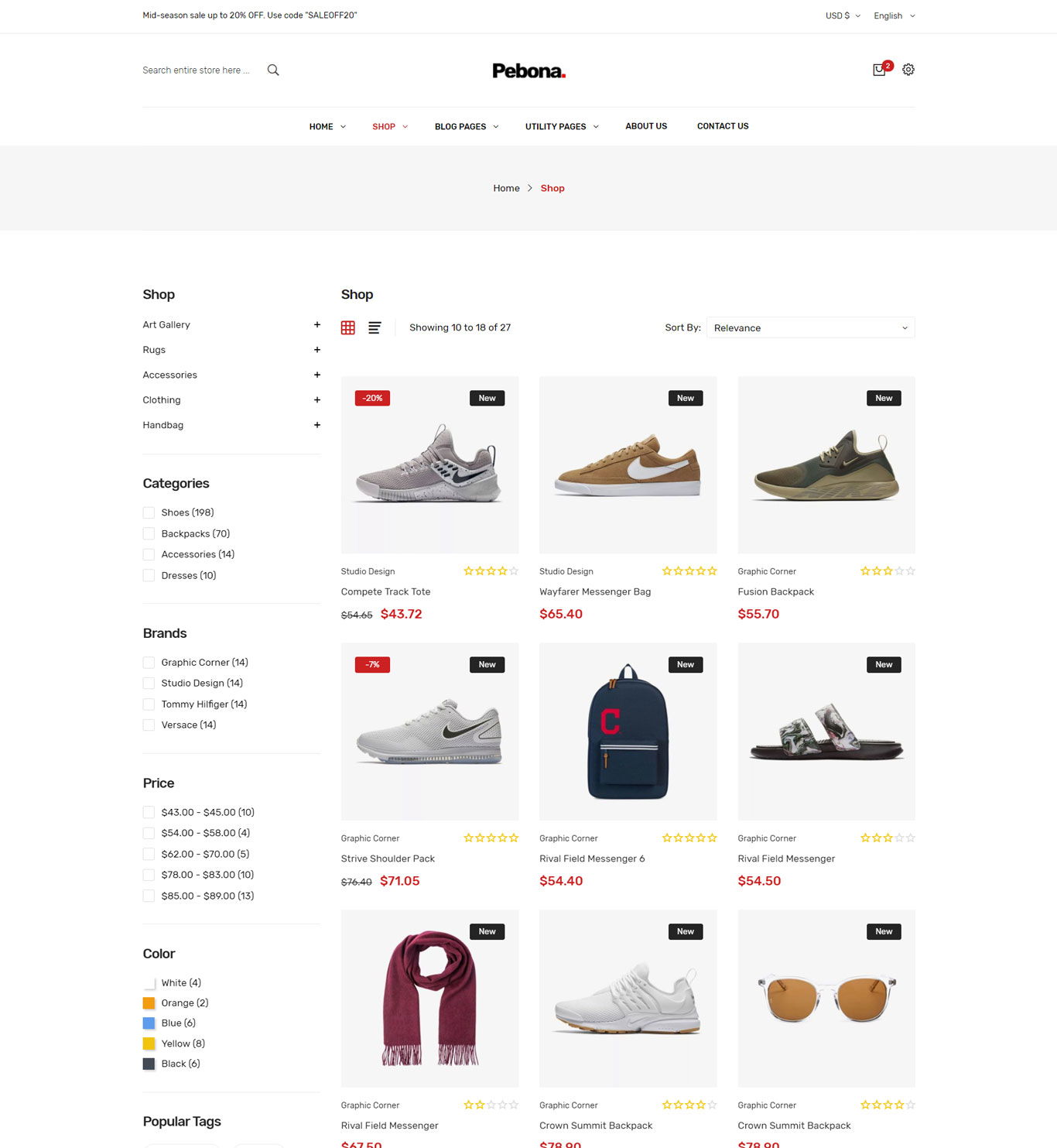1057x1148 pixels.
Task: Click the Pebona logo
Action: (528, 70)
